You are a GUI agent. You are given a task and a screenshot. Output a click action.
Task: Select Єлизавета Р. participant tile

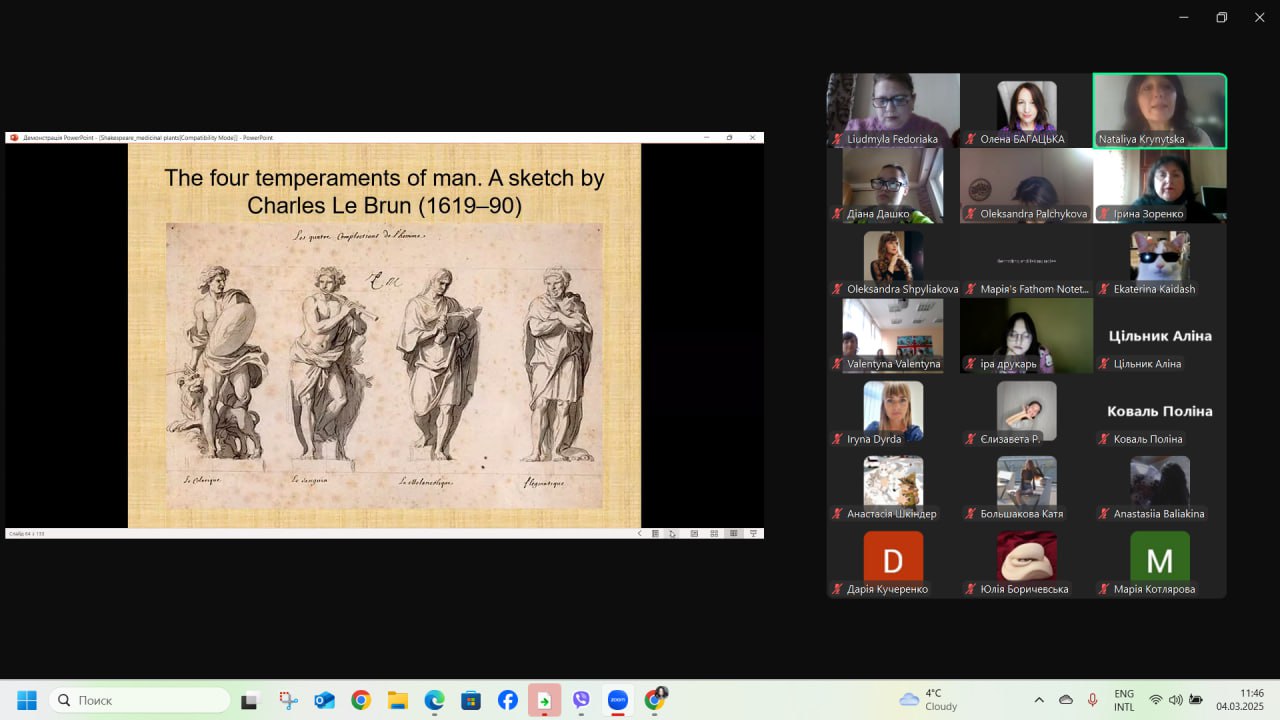(1026, 410)
